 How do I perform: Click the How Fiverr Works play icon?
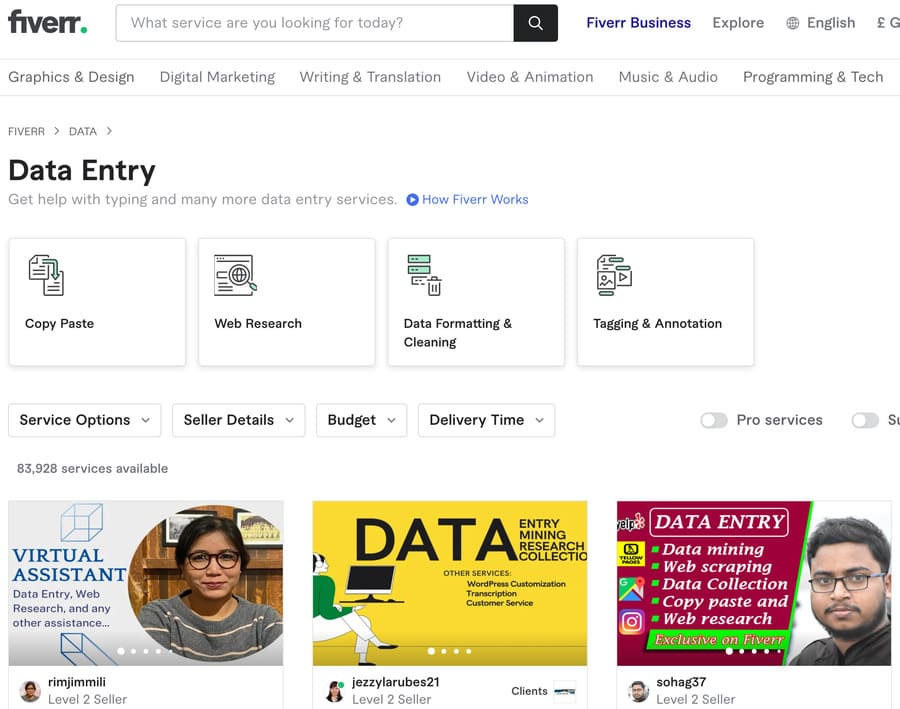click(412, 200)
